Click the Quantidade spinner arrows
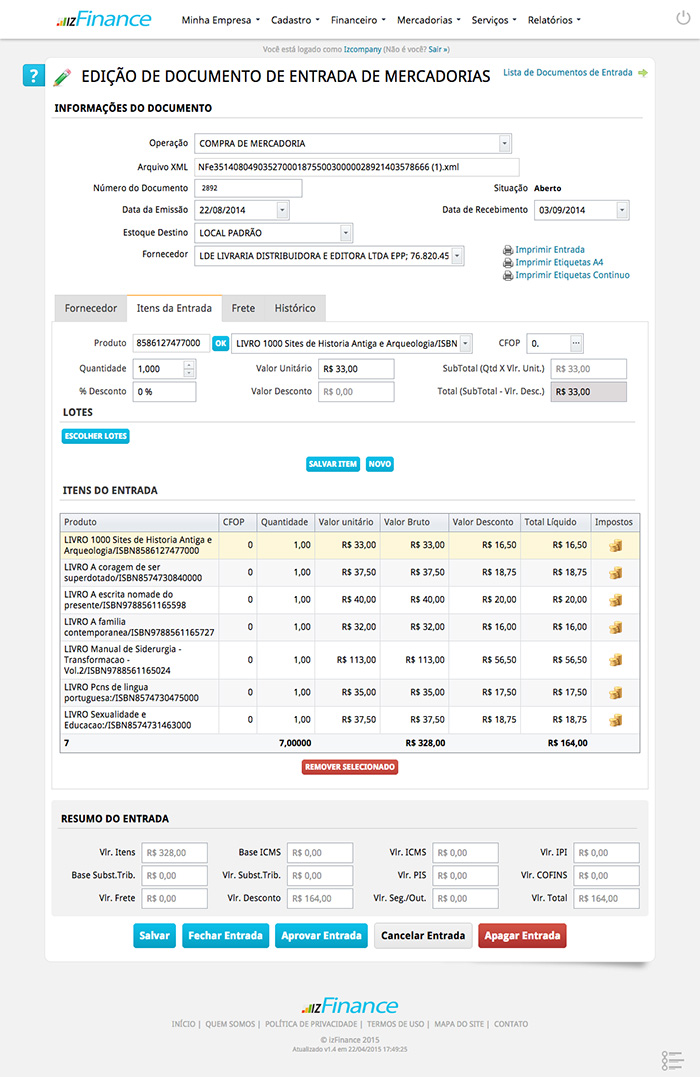 (x=190, y=368)
